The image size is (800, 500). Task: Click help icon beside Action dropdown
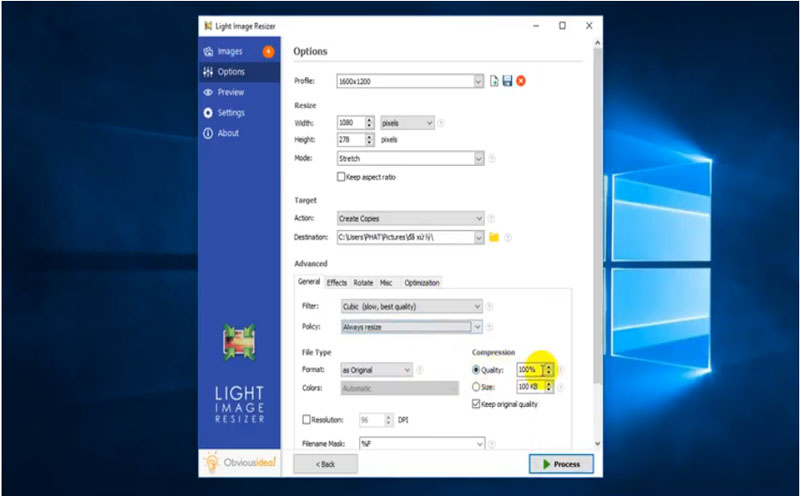point(491,218)
